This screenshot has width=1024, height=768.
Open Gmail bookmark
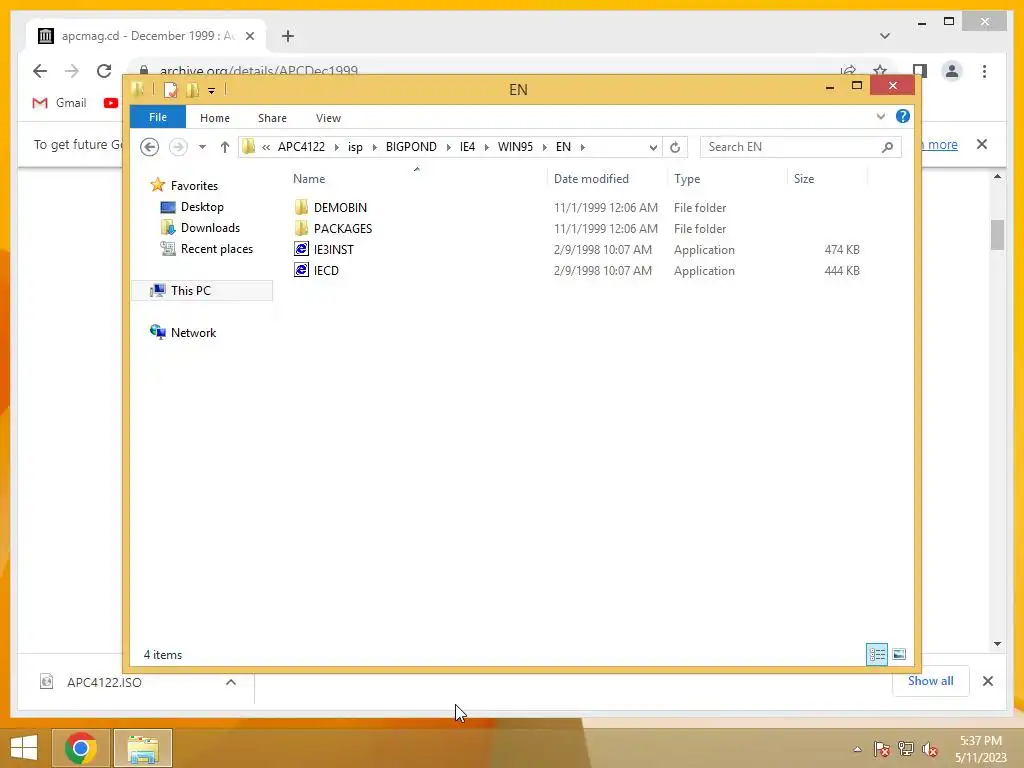(59, 103)
